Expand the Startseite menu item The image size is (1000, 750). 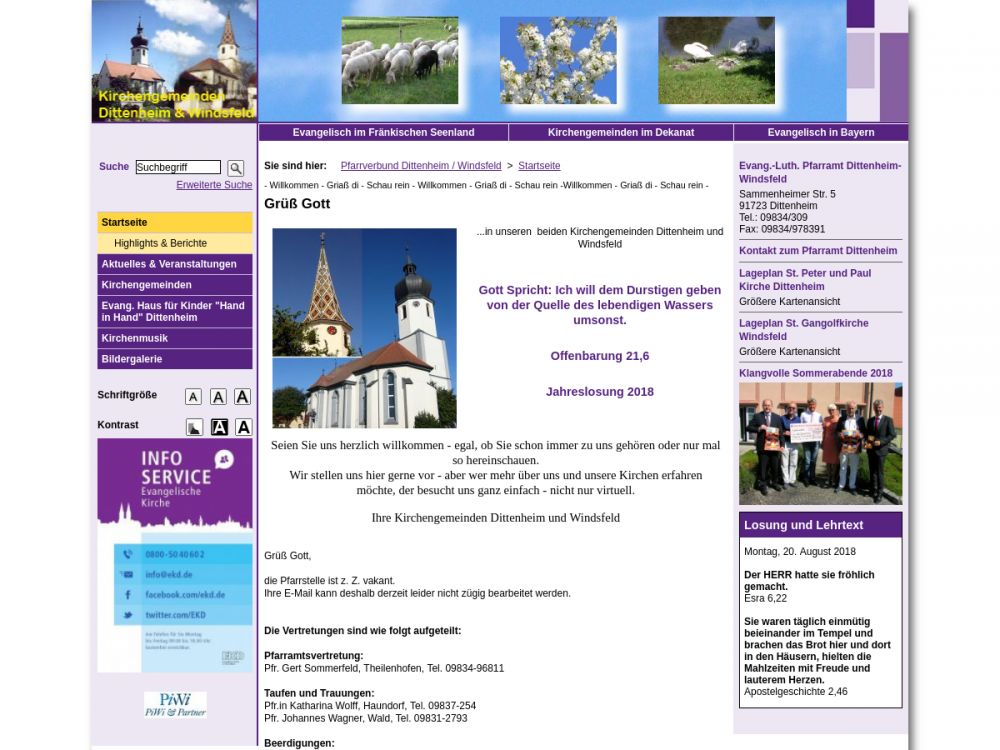click(175, 222)
